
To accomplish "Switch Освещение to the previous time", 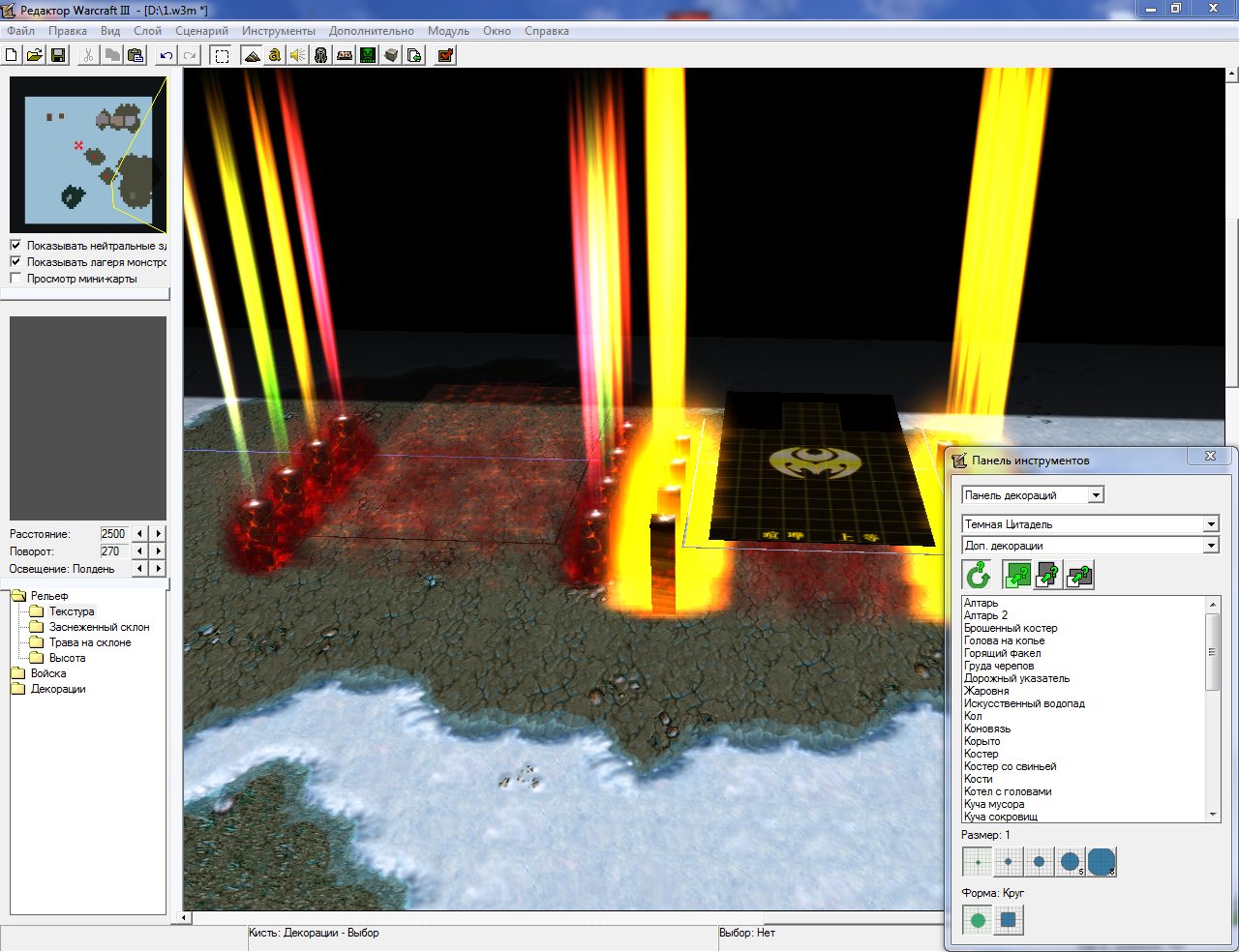I will click(x=140, y=569).
